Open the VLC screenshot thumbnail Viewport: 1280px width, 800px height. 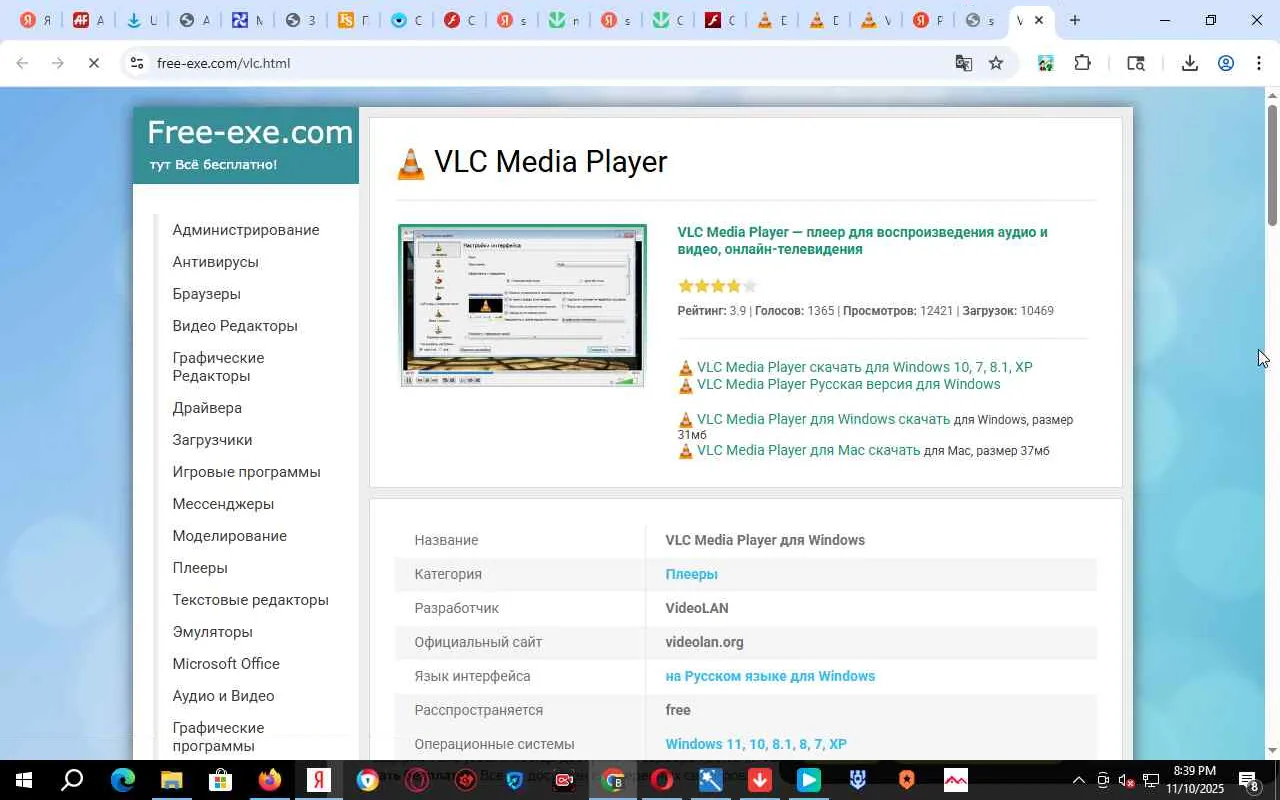coord(522,305)
